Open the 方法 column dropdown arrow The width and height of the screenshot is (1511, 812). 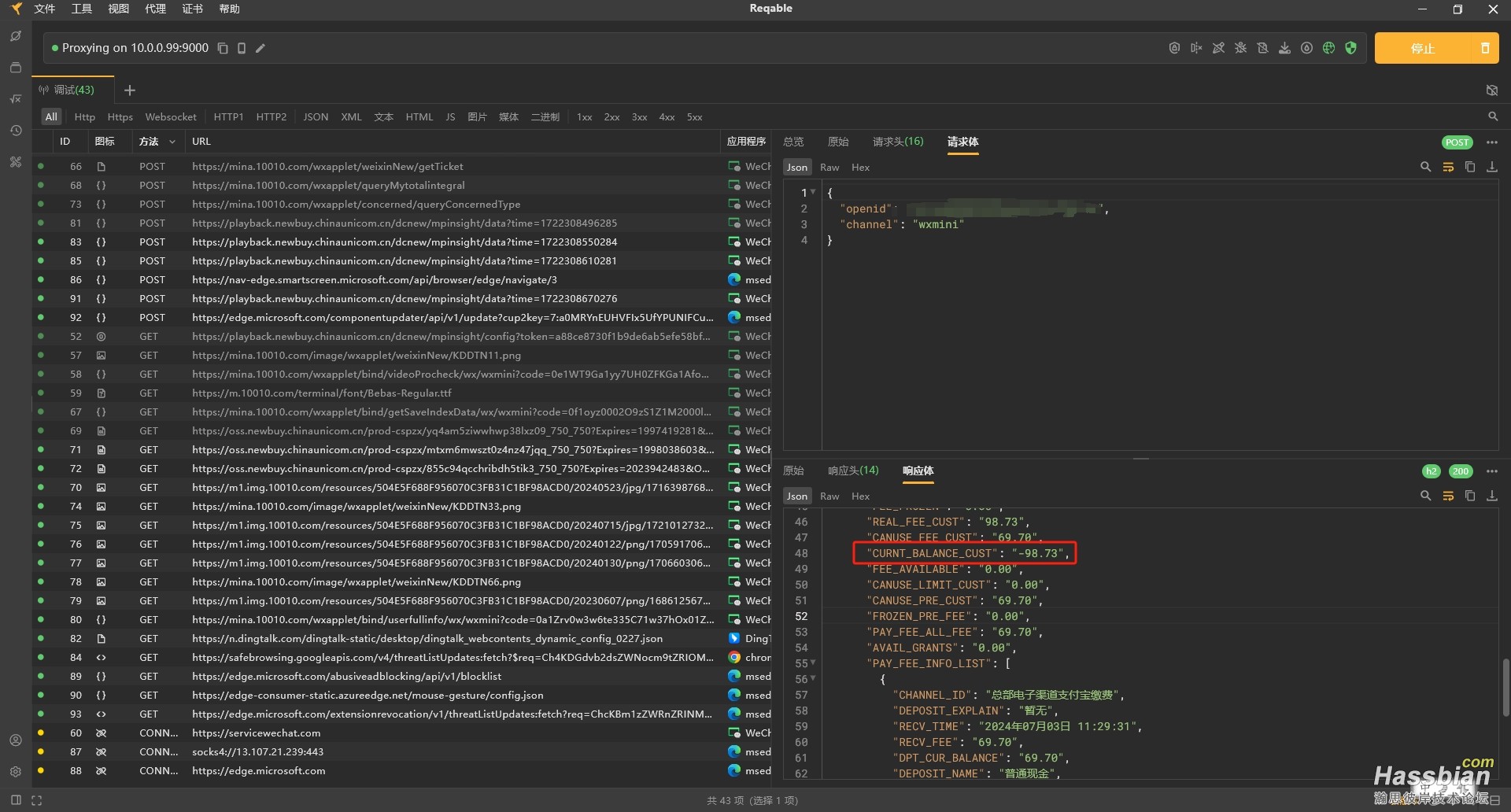172,142
